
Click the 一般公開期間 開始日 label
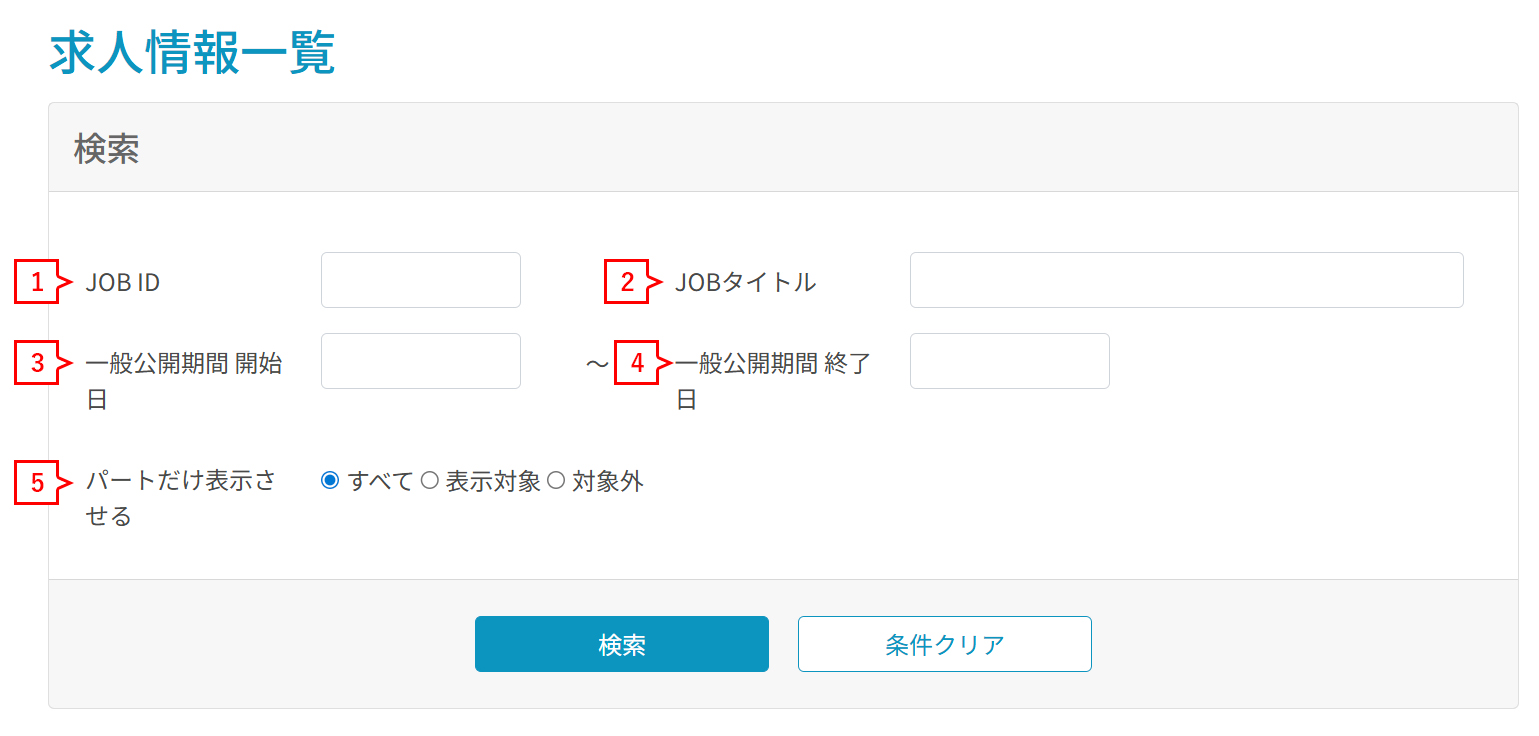pyautogui.click(x=184, y=381)
